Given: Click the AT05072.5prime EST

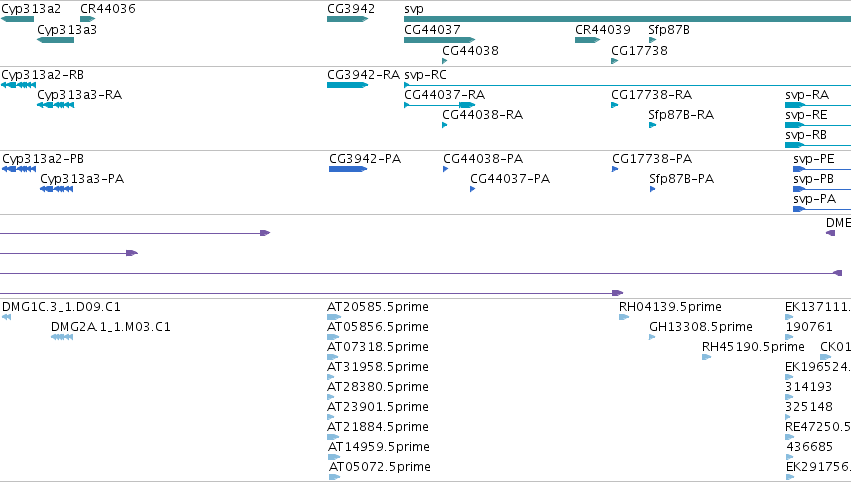Looking at the screenshot, I should 334,477.
